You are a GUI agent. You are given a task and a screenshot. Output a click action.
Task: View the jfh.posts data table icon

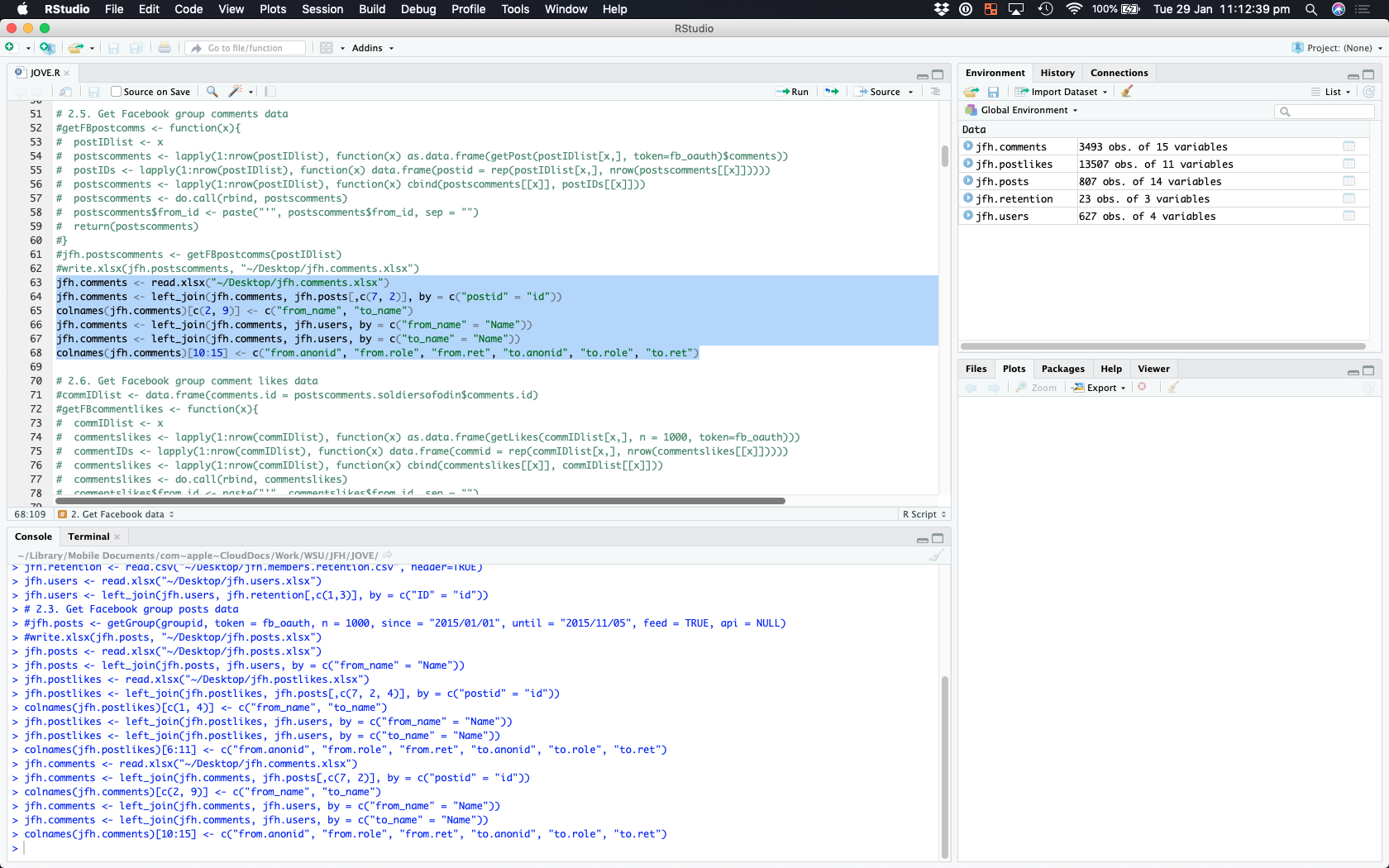pos(1348,182)
